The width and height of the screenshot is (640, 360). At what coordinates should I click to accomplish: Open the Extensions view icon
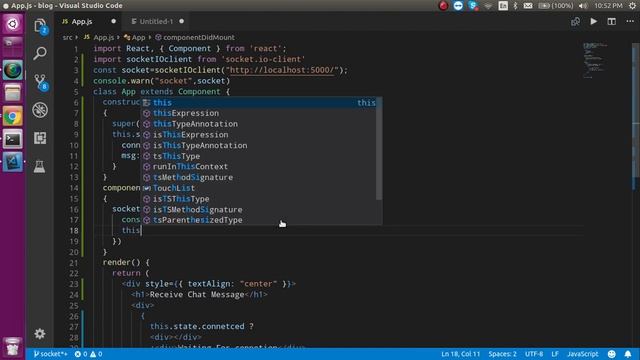40,138
